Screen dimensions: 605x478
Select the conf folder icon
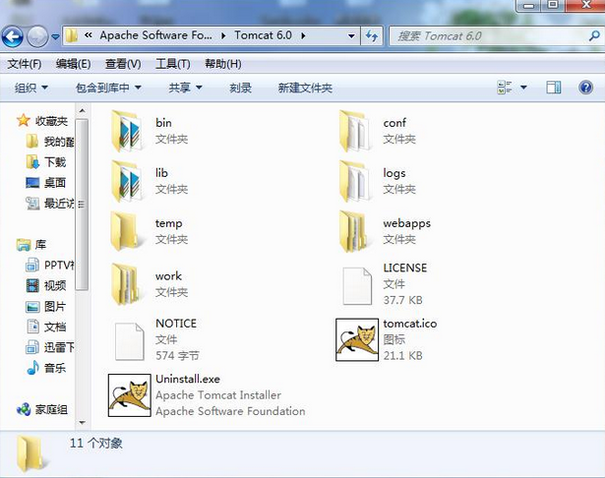[x=354, y=131]
